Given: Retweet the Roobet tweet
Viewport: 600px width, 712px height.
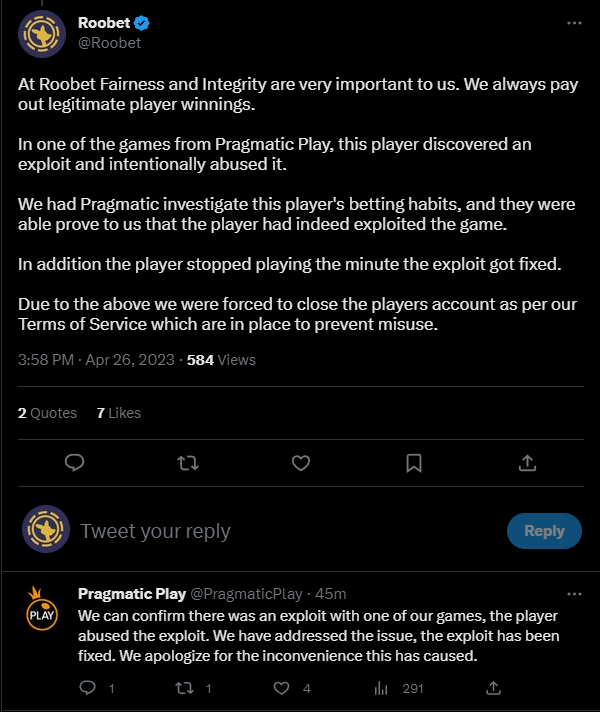Looking at the screenshot, I should click(x=187, y=462).
